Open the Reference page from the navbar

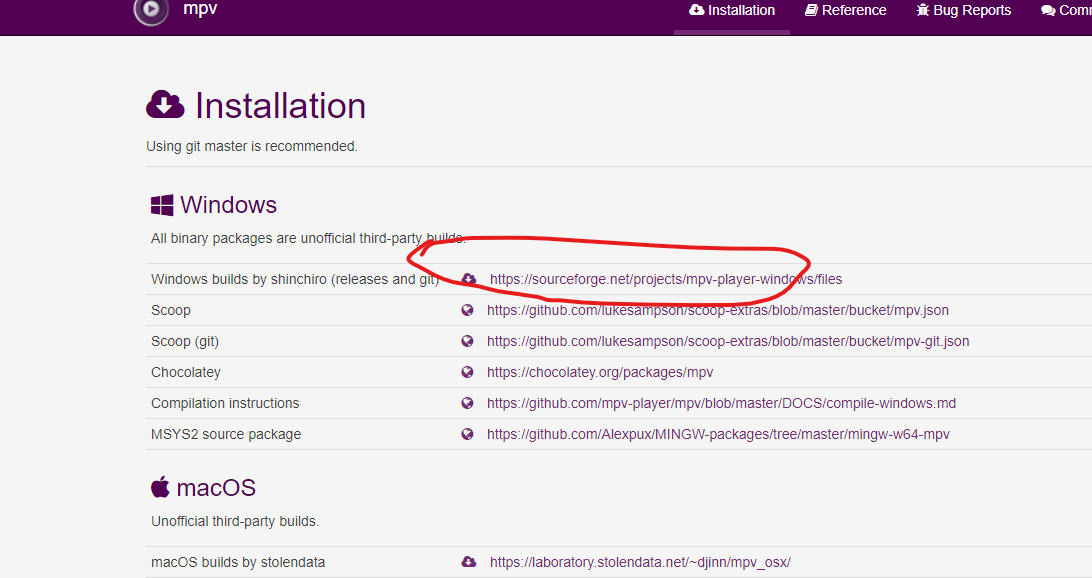[845, 11]
